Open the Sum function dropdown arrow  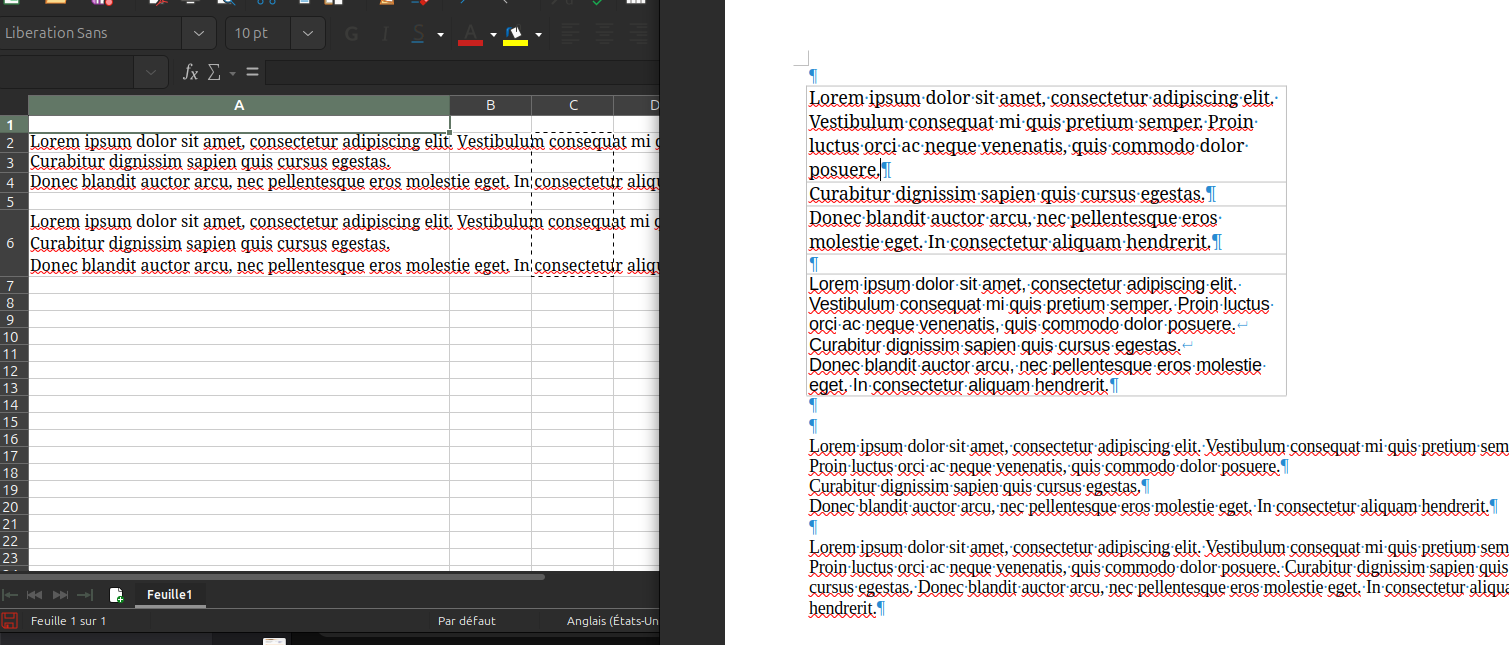click(x=232, y=72)
